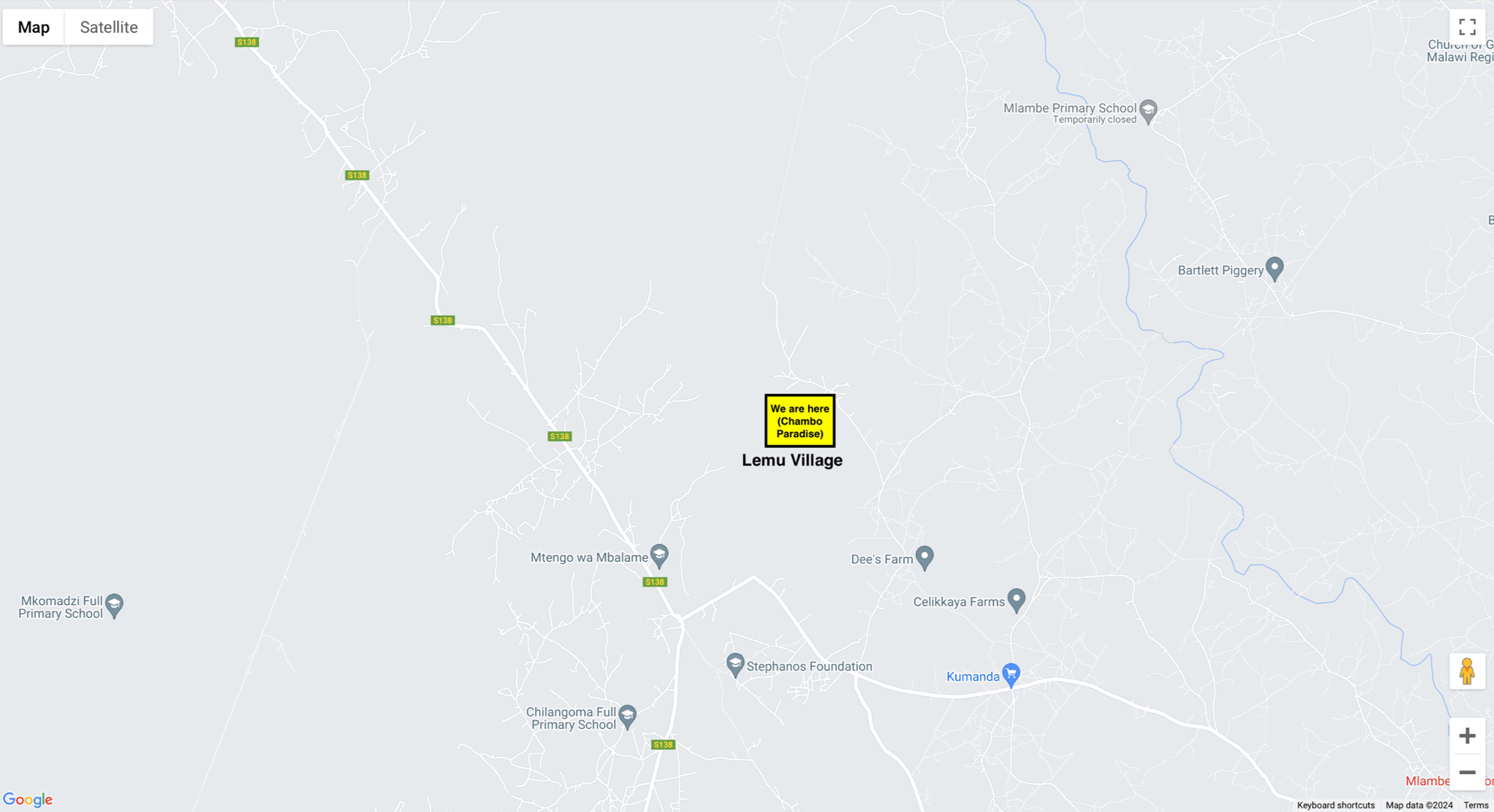Click the Lemu Village label

tap(792, 460)
